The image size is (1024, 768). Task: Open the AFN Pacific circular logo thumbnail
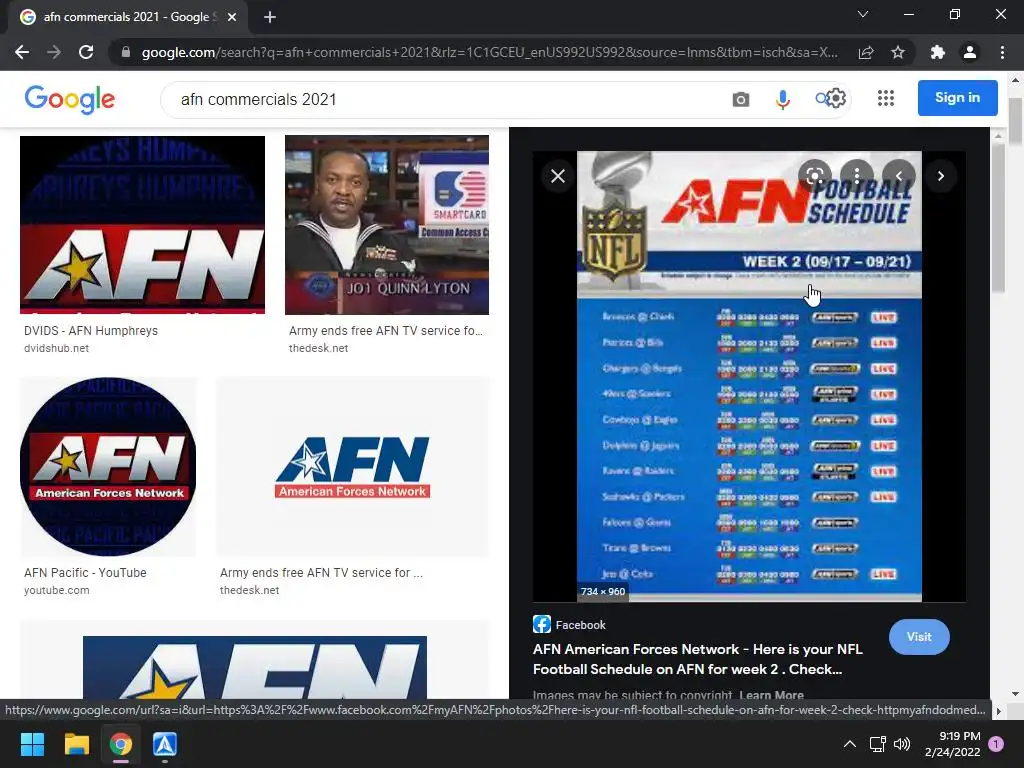[108, 466]
